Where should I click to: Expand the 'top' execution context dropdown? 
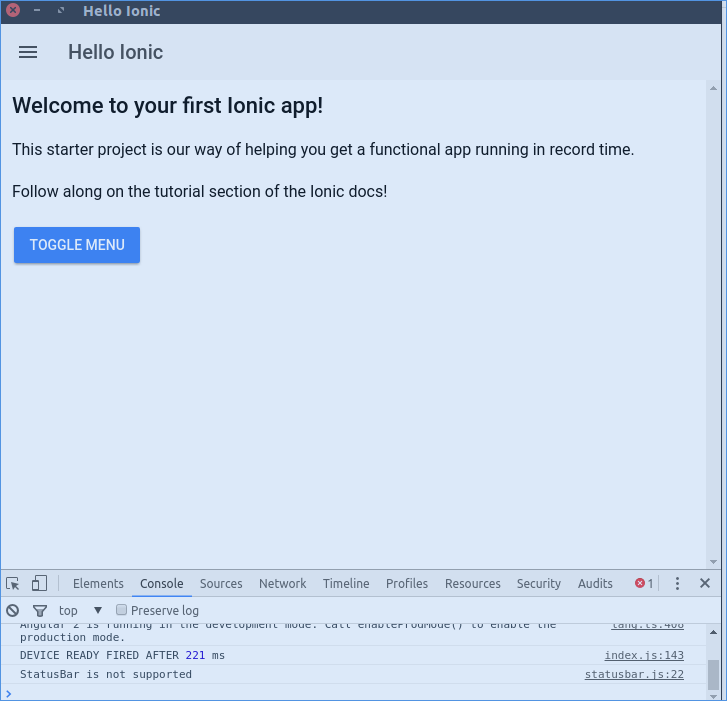[80, 611]
